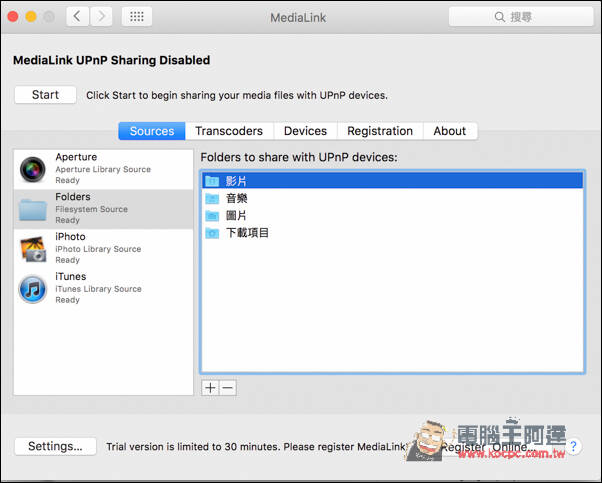This screenshot has width=602, height=483.
Task: Click the 下載項目 folder icon
Action: coord(212,233)
